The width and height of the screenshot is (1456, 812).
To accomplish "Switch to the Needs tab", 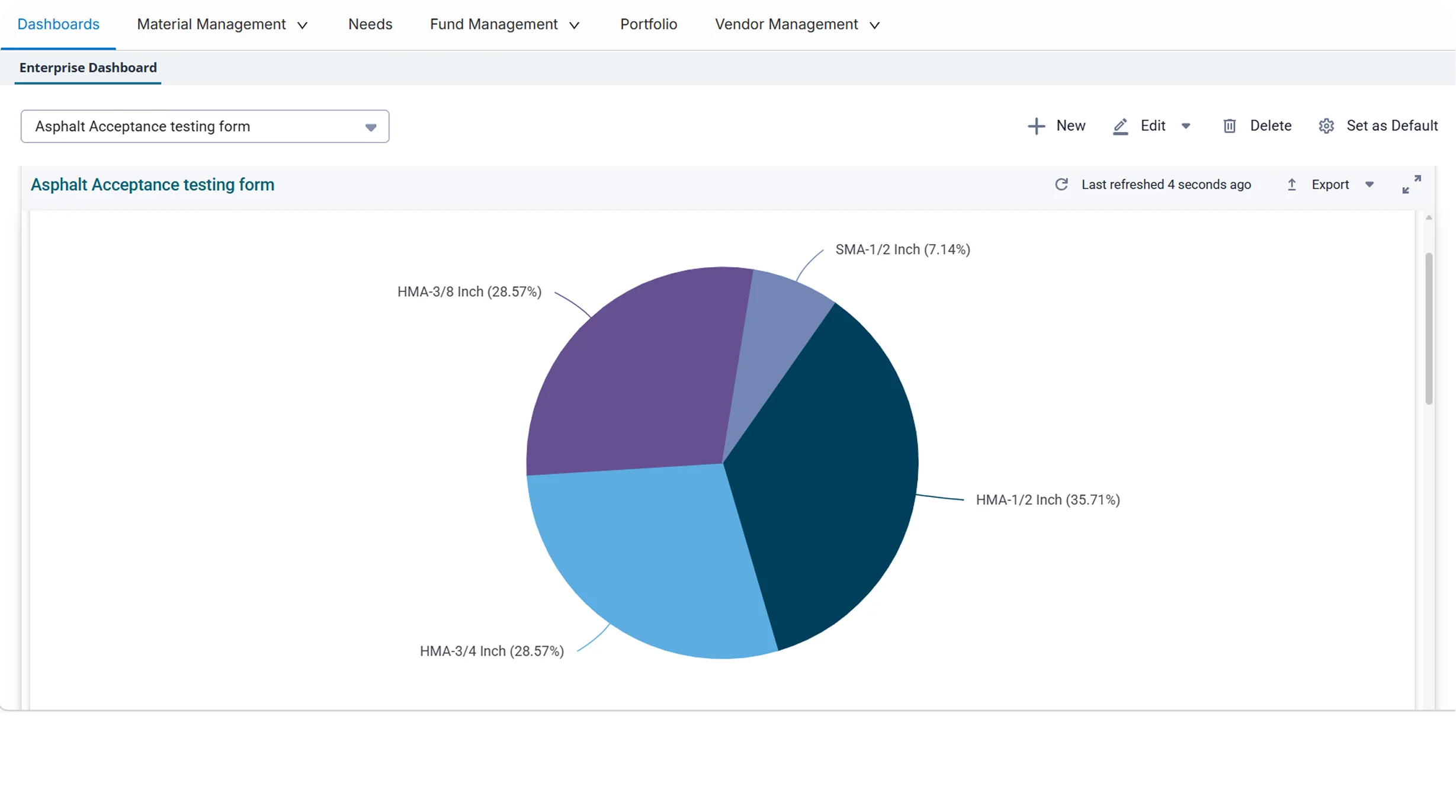I will click(x=370, y=24).
